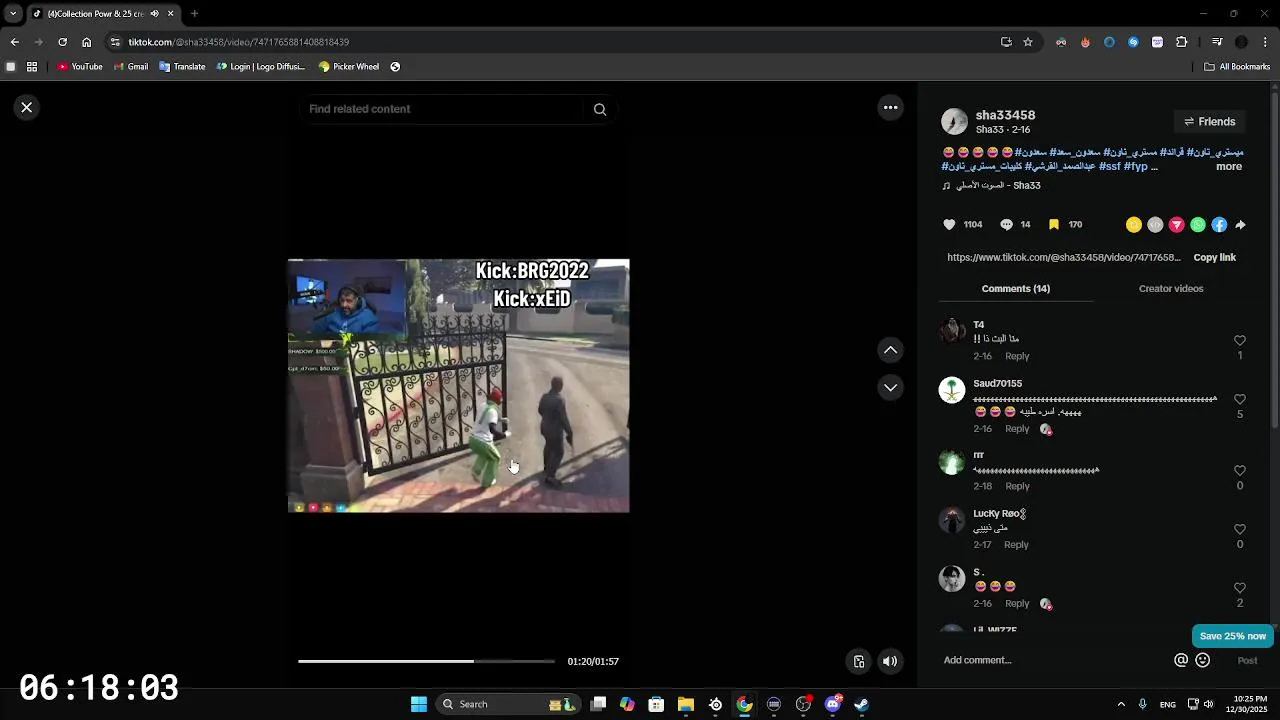This screenshot has height=720, width=1280.
Task: Share video to WhatsApp
Action: pyautogui.click(x=1198, y=225)
